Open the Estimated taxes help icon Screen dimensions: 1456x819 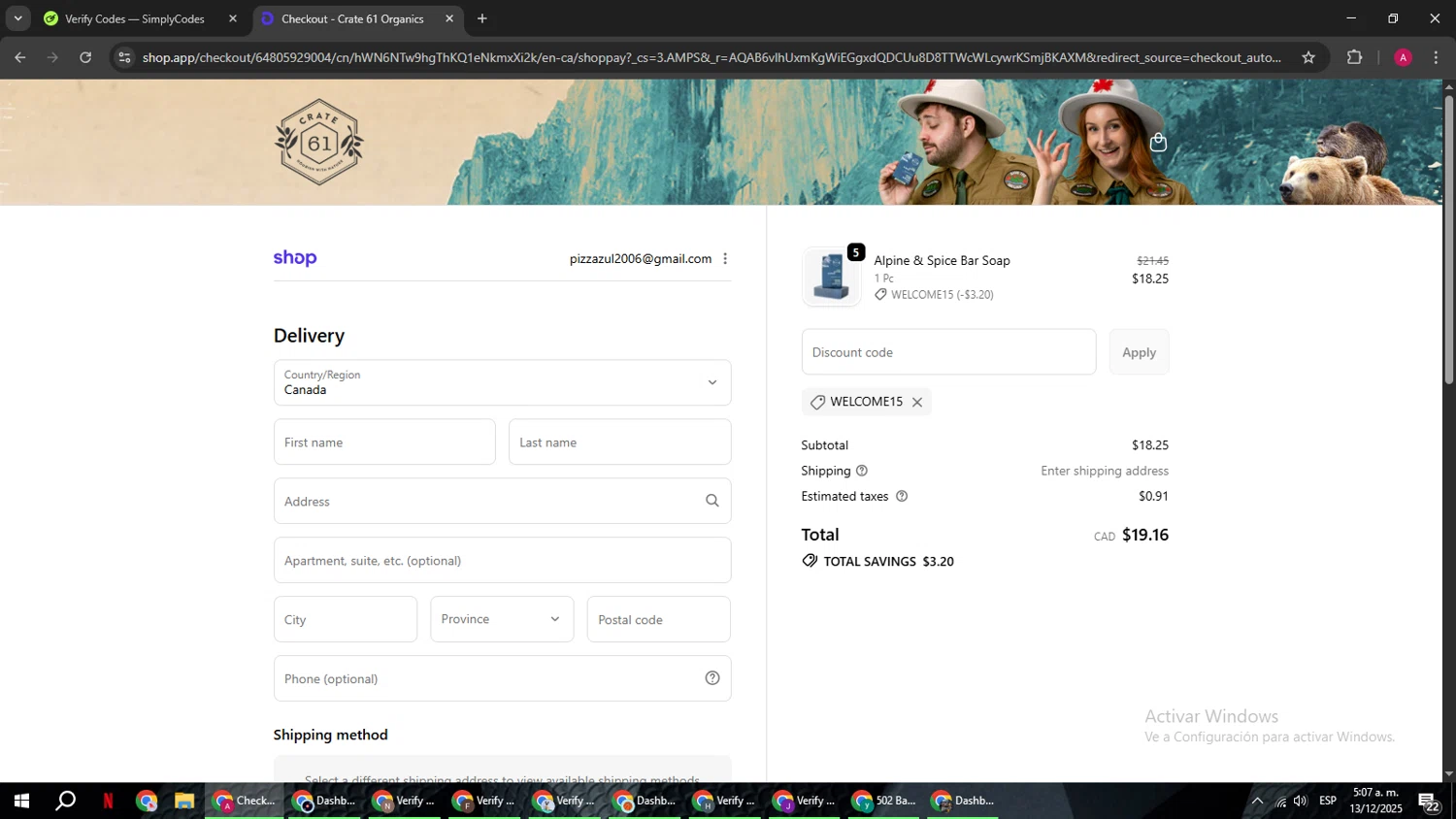(x=902, y=496)
